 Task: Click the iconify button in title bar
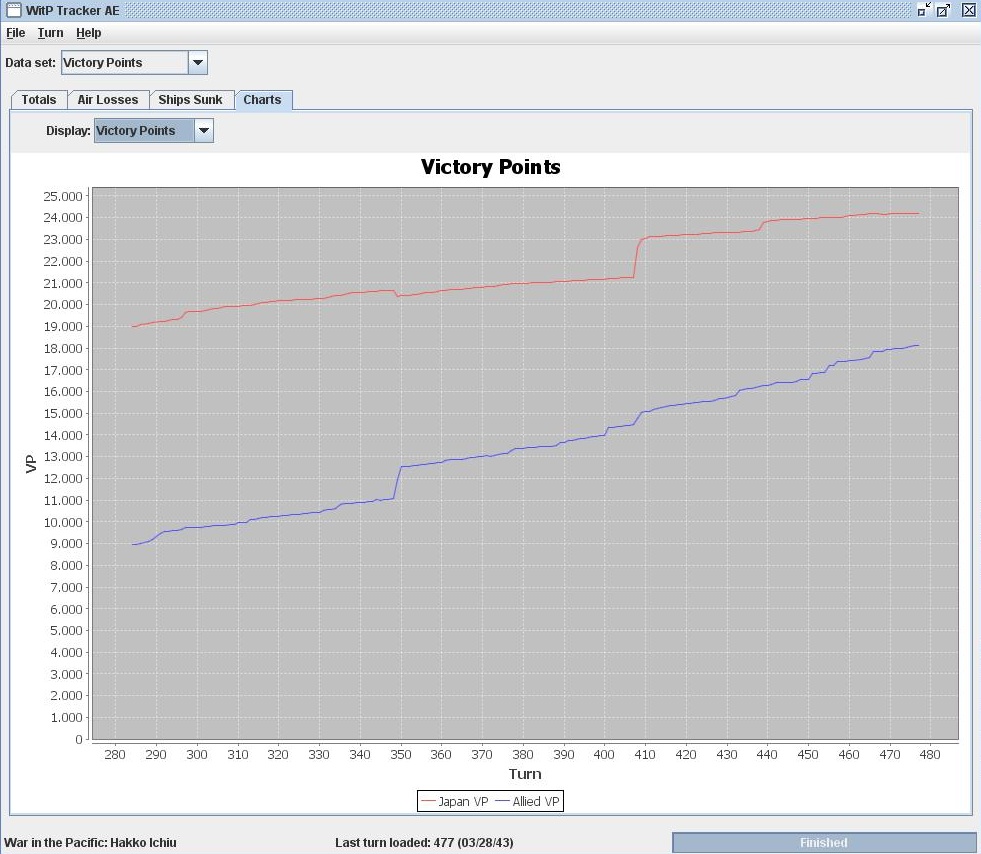pyautogui.click(x=924, y=9)
